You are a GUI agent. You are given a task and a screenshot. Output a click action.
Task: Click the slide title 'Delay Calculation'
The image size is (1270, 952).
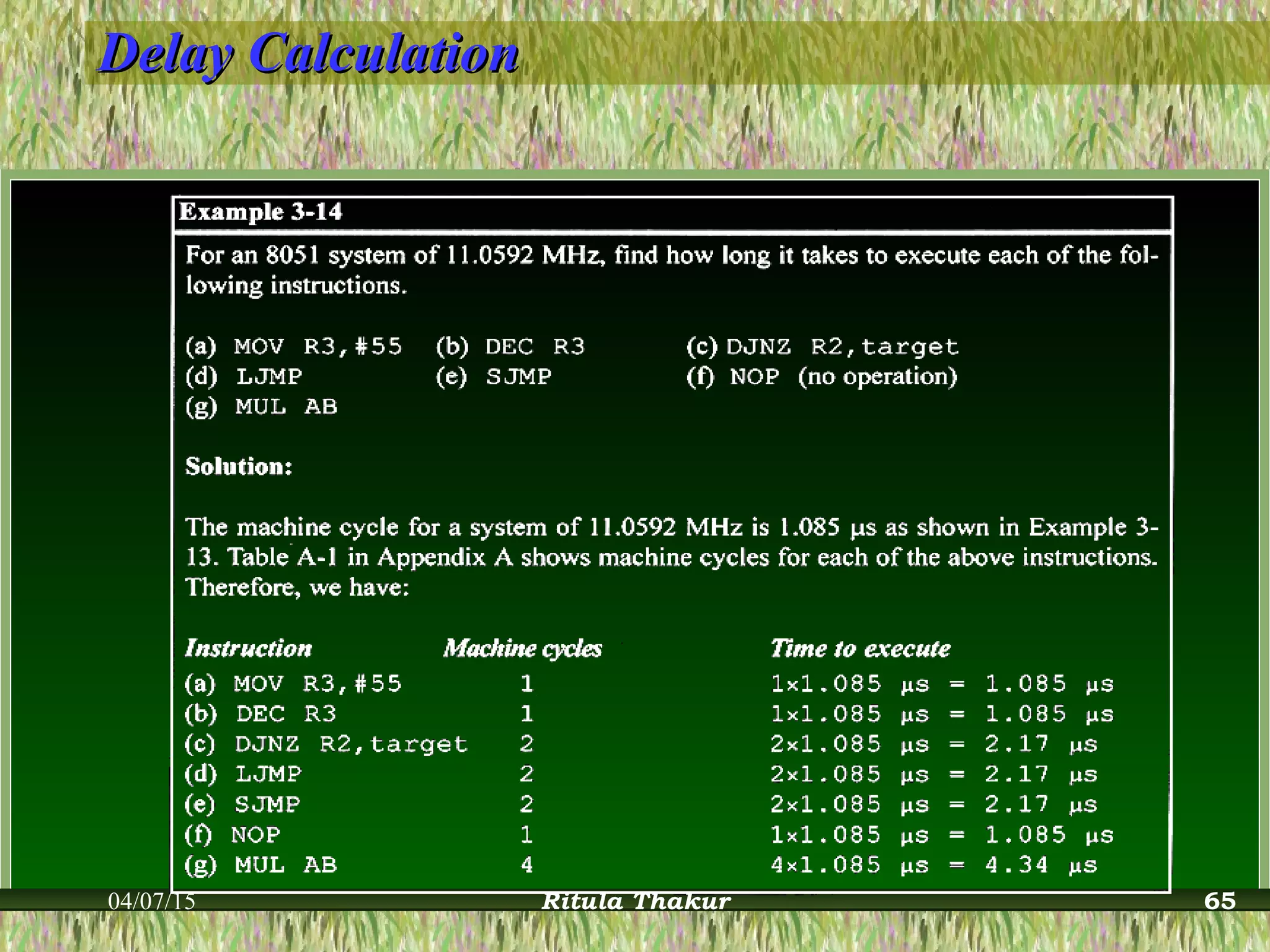(309, 55)
